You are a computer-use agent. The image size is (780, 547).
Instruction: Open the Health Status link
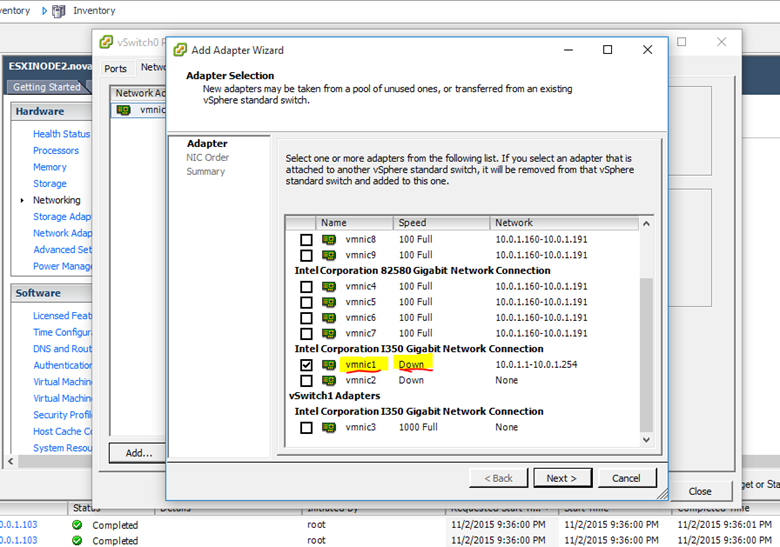[x=61, y=134]
